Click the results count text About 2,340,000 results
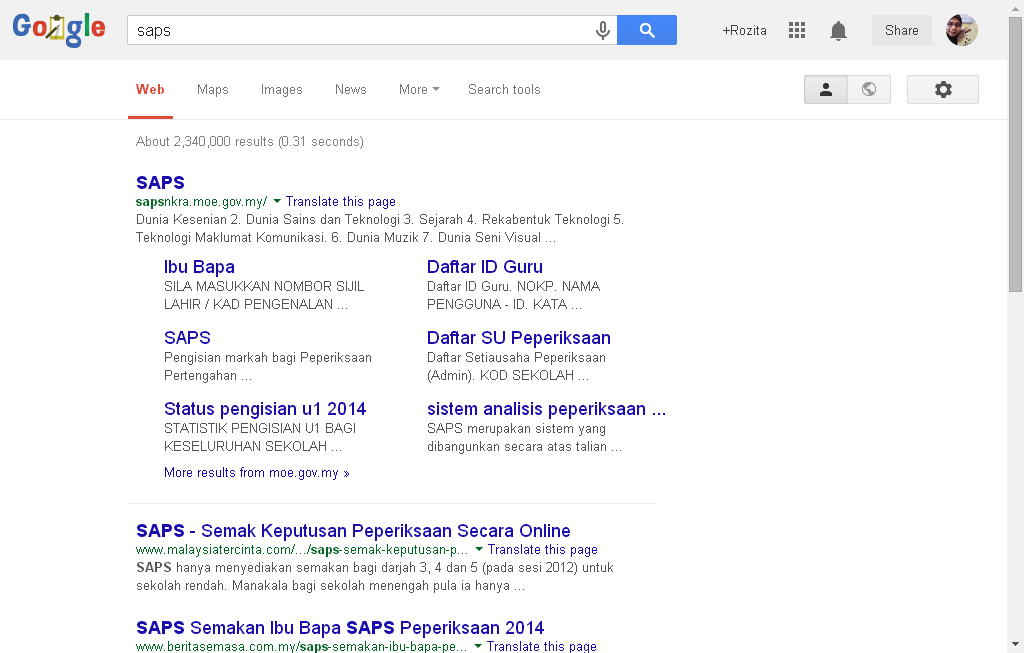The height and width of the screenshot is (653, 1024). pos(249,142)
